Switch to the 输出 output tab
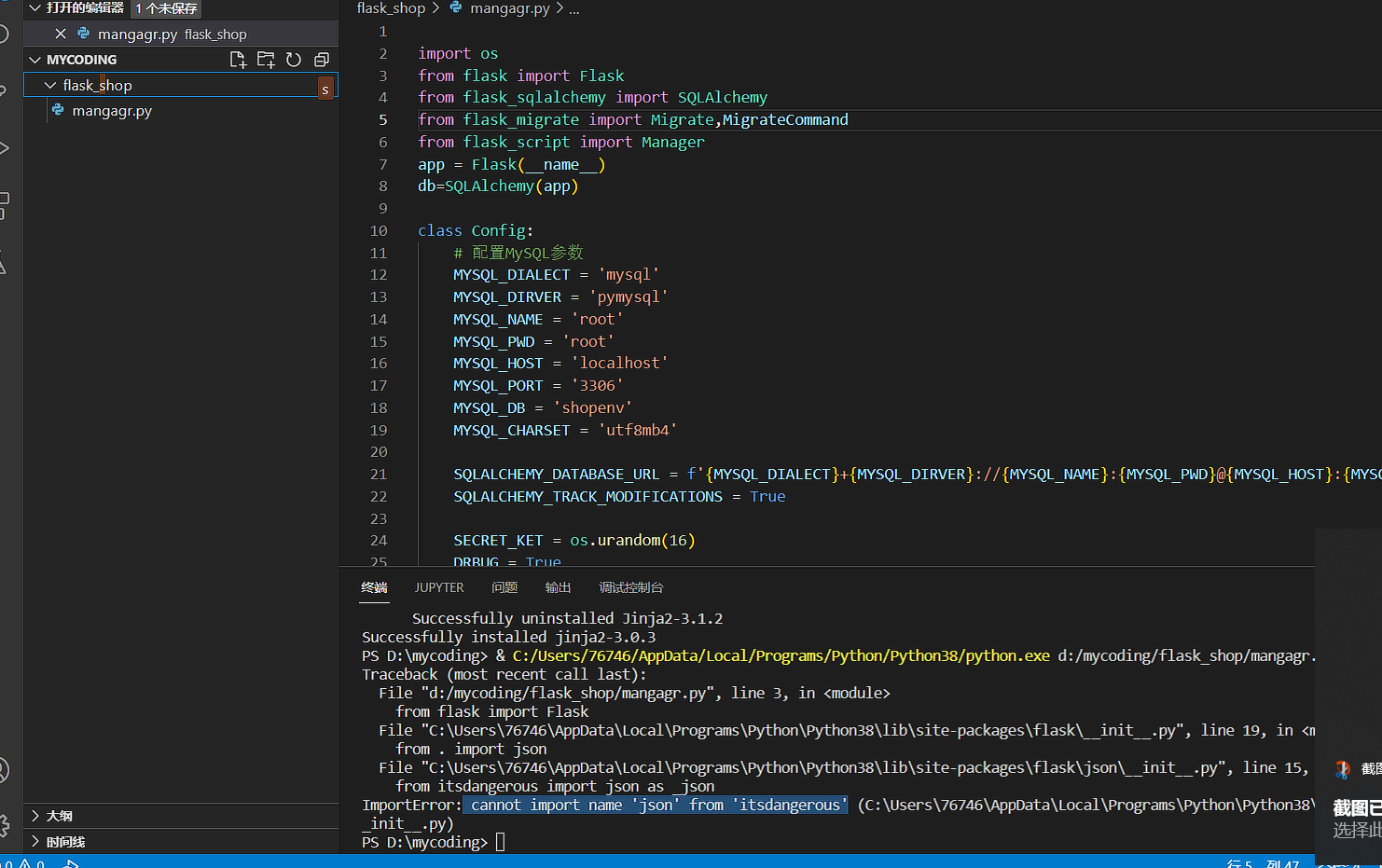Viewport: 1382px width, 868px height. click(x=558, y=587)
